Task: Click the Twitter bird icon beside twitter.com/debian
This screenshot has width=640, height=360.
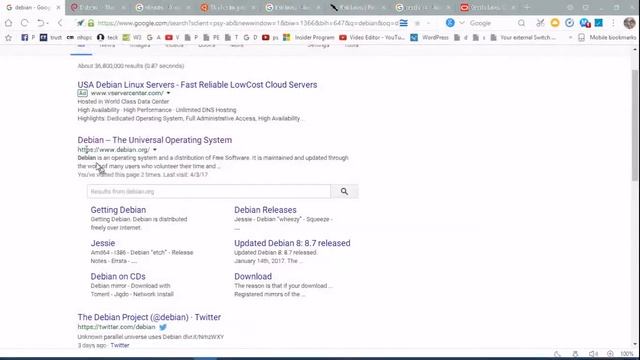Action: tap(163, 327)
